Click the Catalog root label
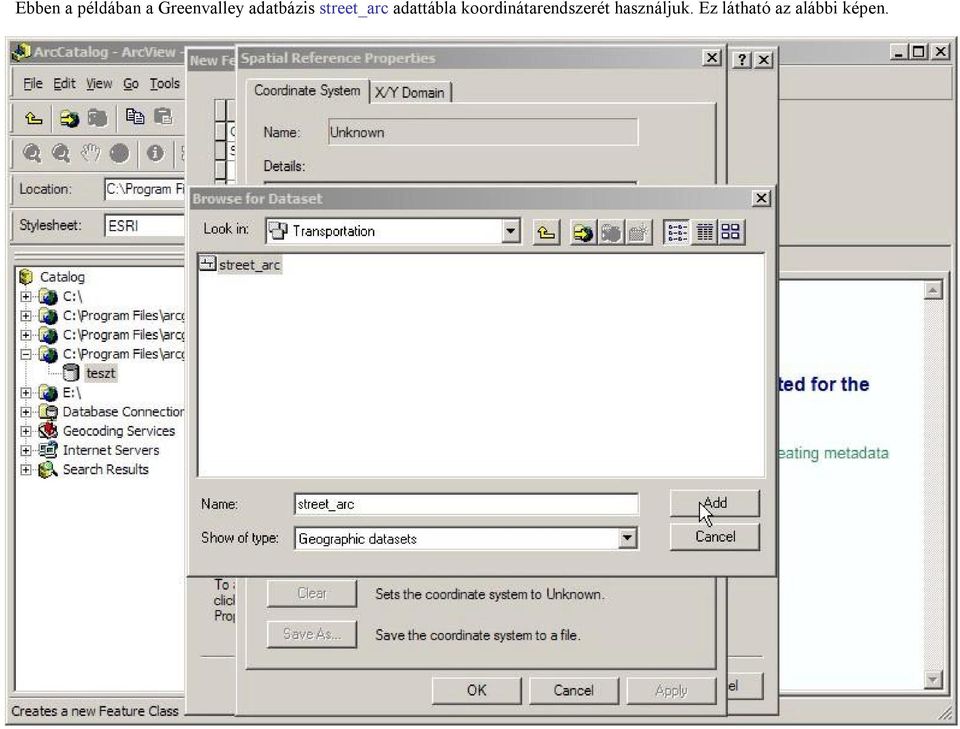The width and height of the screenshot is (960, 729). [62, 277]
